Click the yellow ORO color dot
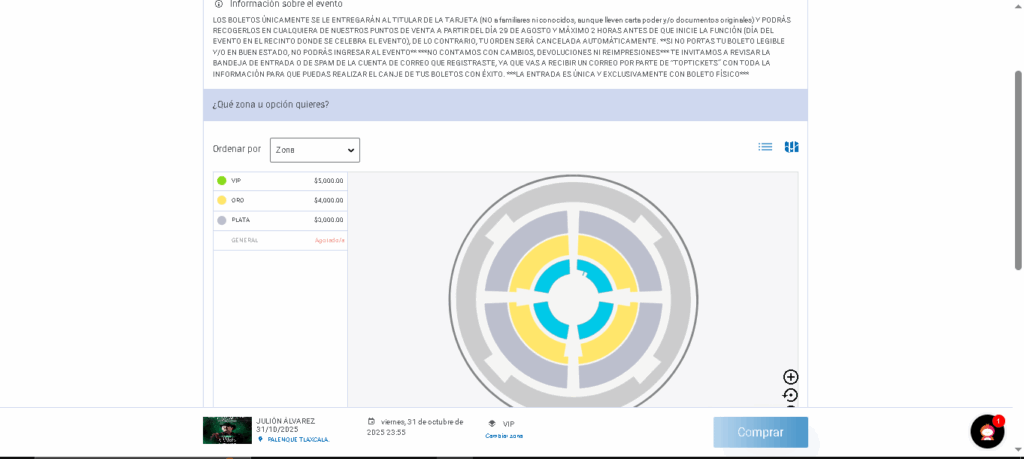 click(x=222, y=200)
